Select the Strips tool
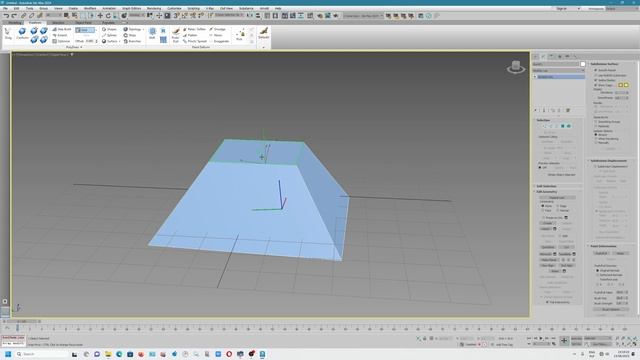 coord(130,35)
